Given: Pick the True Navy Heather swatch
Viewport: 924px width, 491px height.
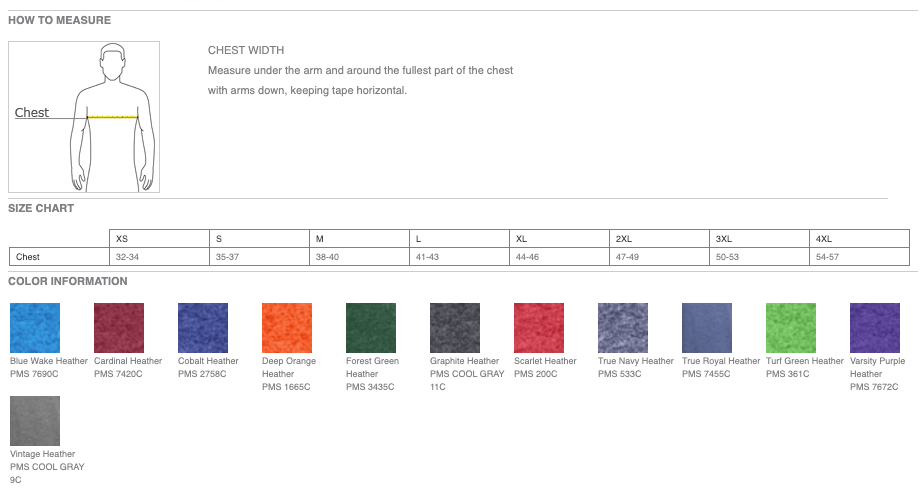Looking at the screenshot, I should click(623, 327).
